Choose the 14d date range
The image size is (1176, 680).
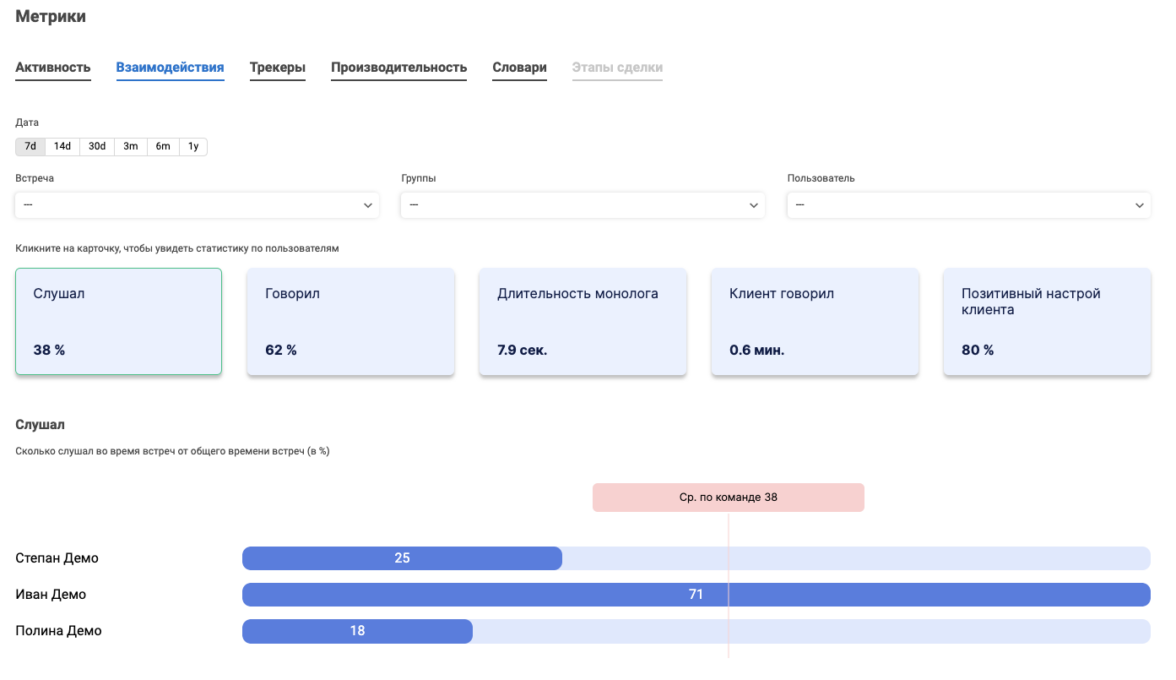click(62, 146)
